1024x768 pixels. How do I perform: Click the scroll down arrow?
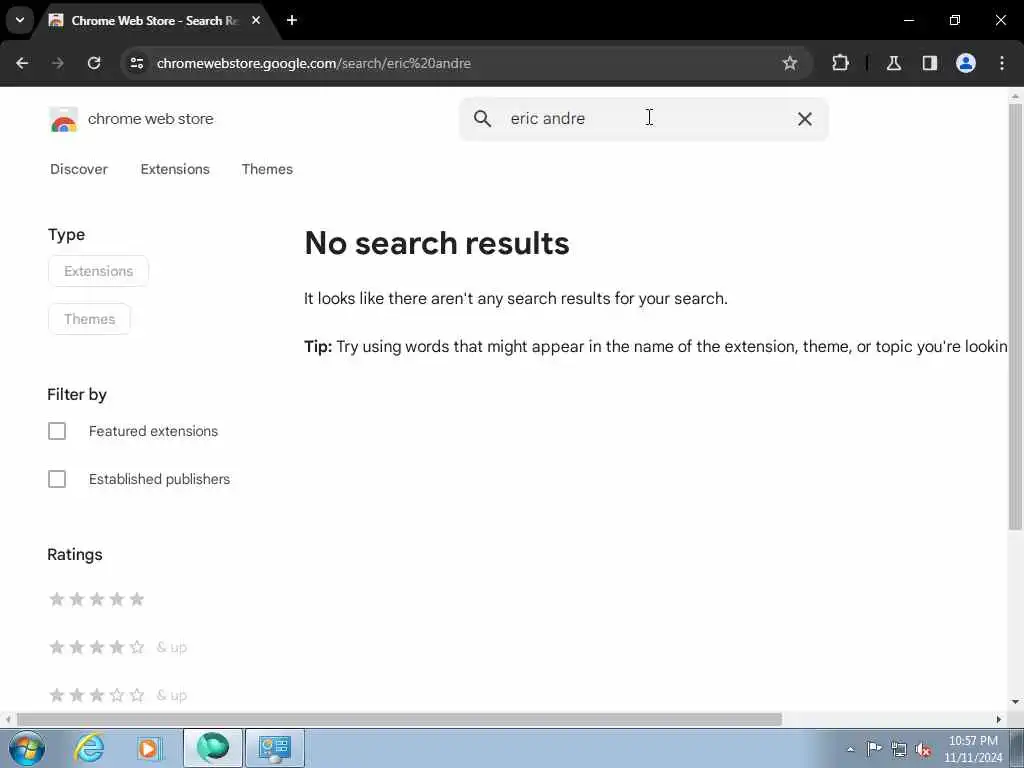coord(1015,702)
